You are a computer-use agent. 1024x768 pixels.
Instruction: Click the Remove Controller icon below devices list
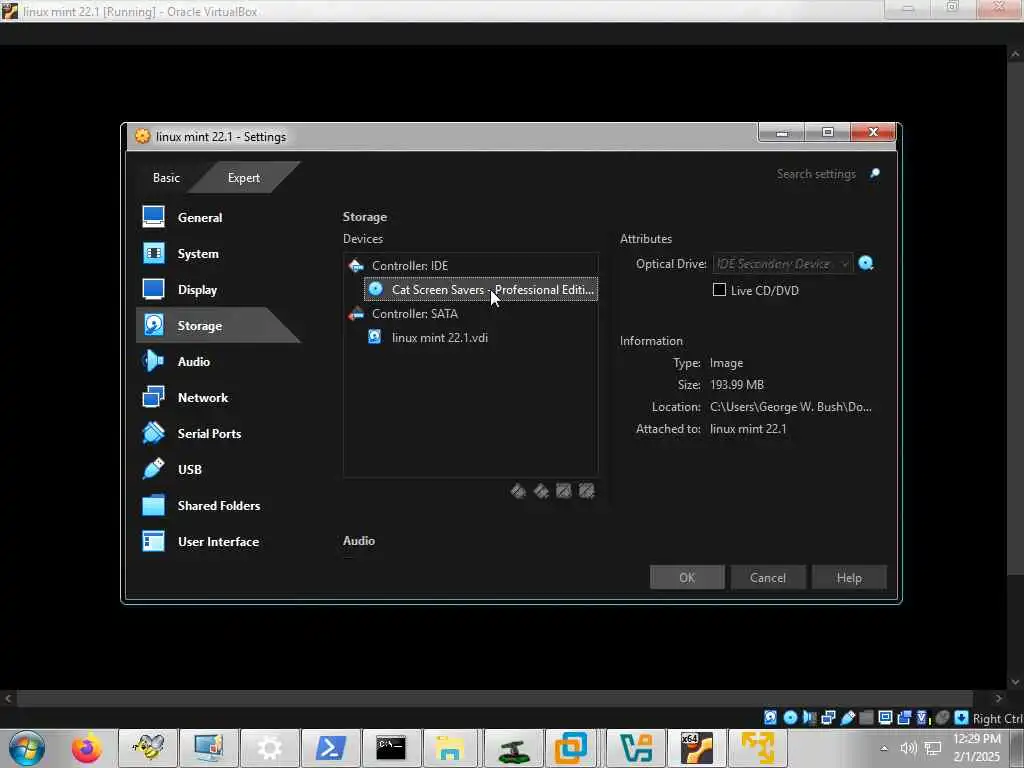[541, 491]
